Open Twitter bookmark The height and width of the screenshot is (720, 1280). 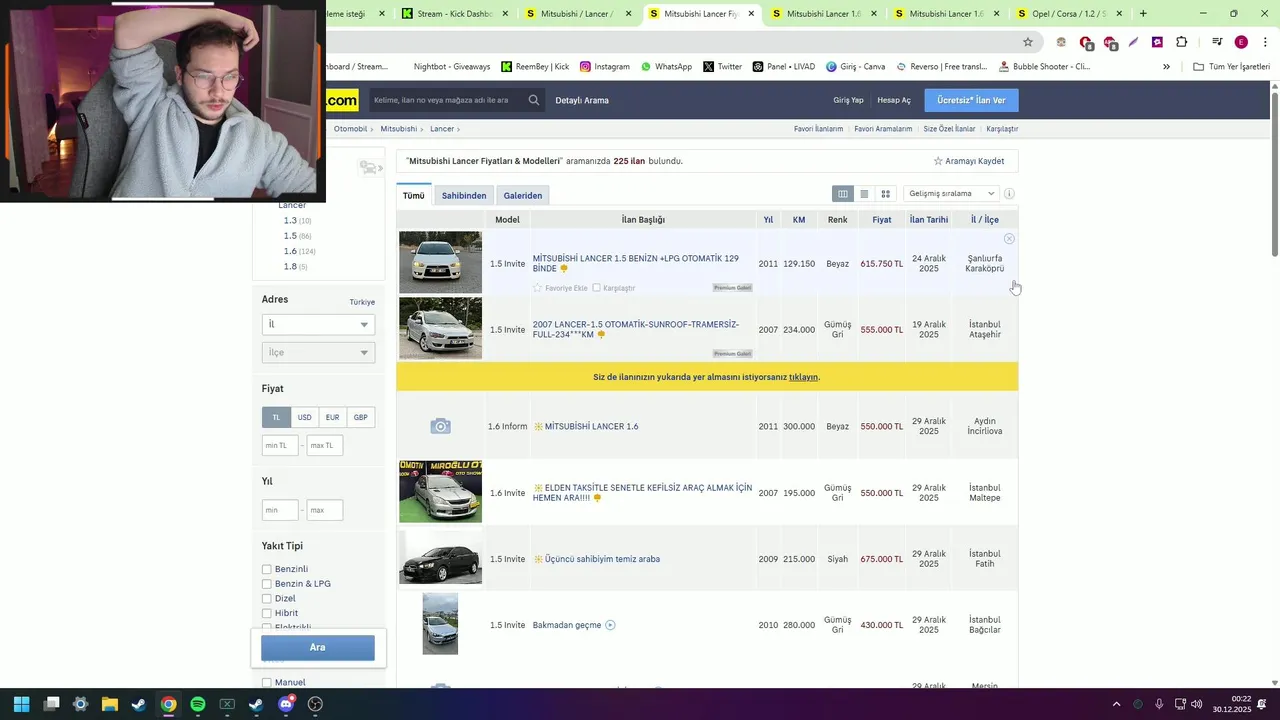pyautogui.click(x=722, y=67)
